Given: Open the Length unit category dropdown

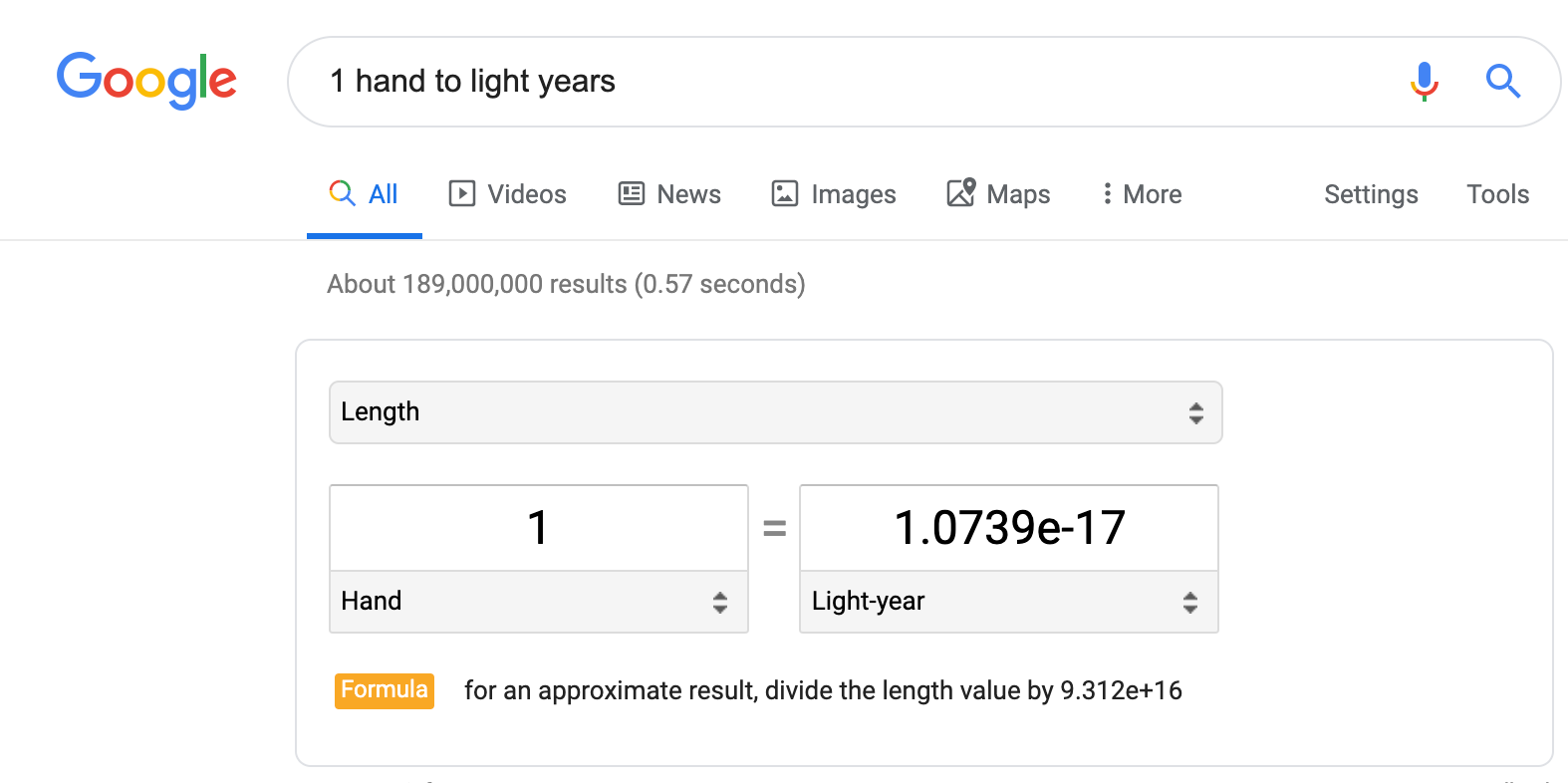Looking at the screenshot, I should click(x=776, y=412).
